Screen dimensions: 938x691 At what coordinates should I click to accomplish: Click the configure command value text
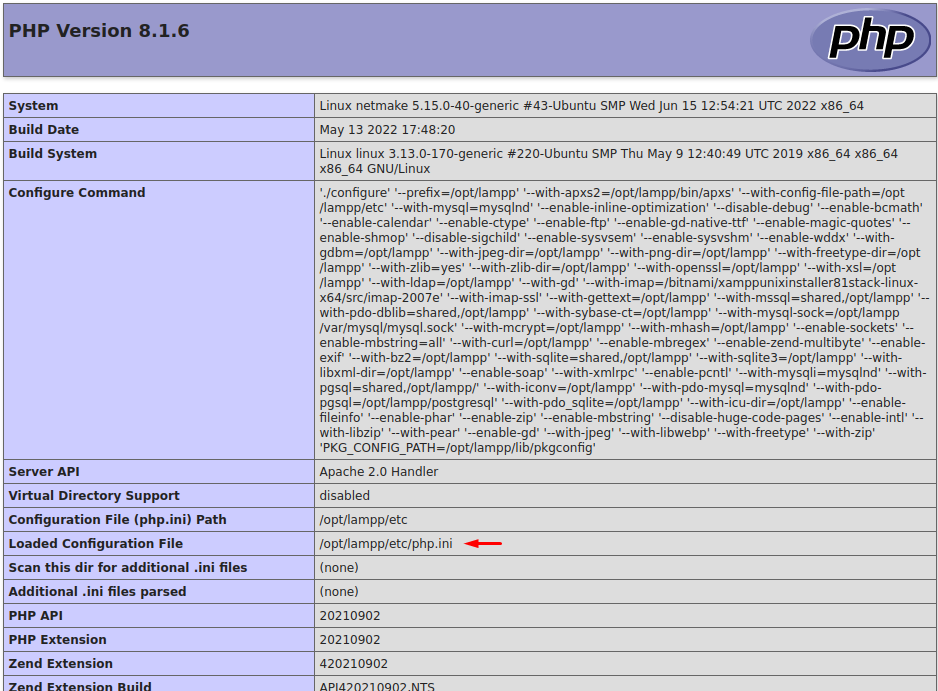(x=625, y=320)
